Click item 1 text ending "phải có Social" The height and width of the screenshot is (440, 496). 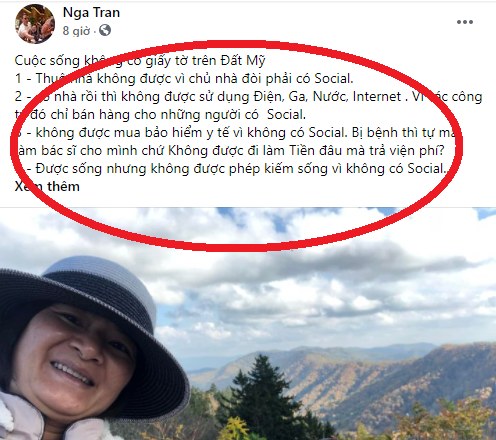click(184, 79)
